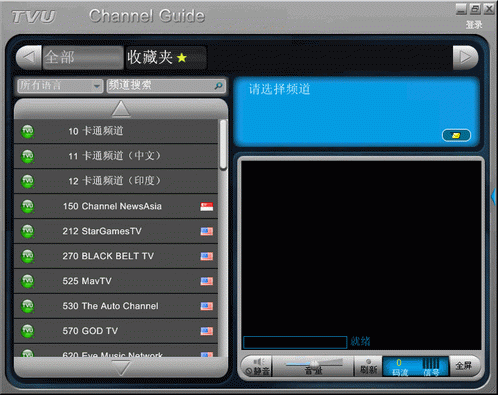Click the left arrow navigation button
This screenshot has height=395, width=498.
click(29, 57)
